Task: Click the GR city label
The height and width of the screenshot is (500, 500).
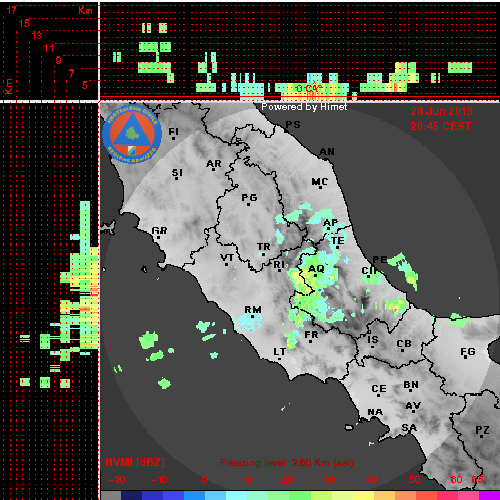Action: [x=159, y=231]
